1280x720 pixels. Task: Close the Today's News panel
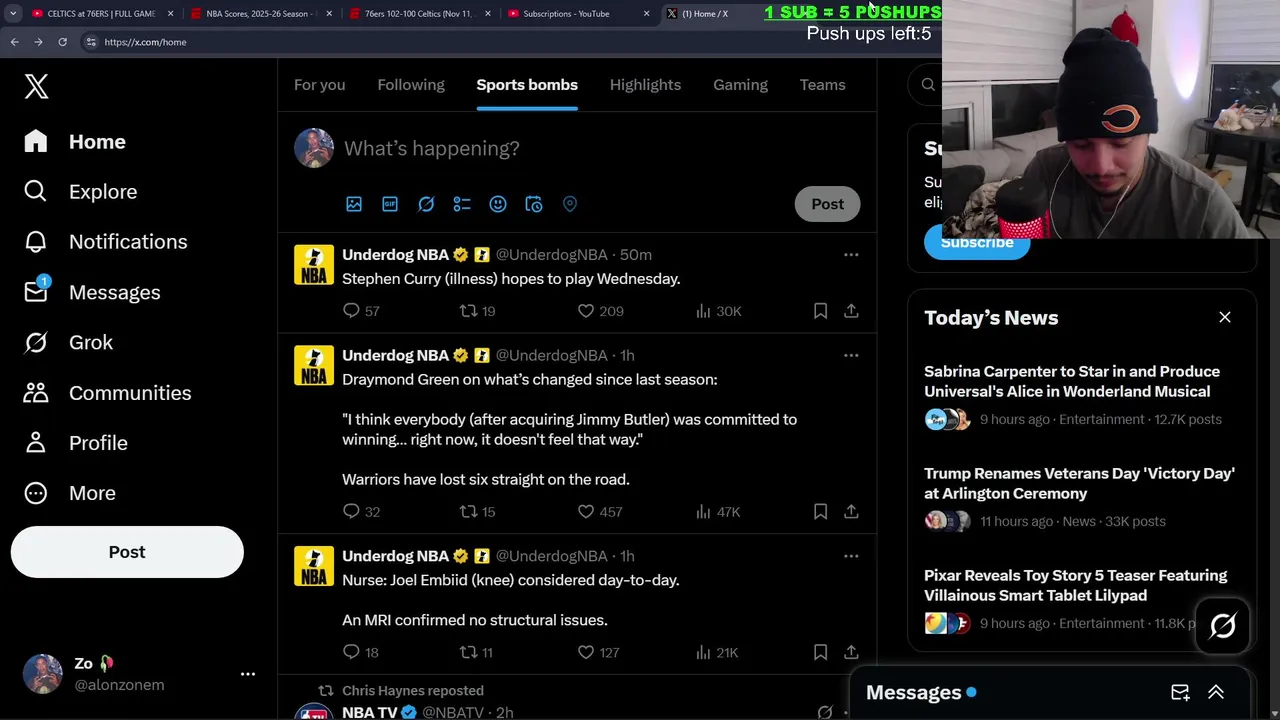1225,317
